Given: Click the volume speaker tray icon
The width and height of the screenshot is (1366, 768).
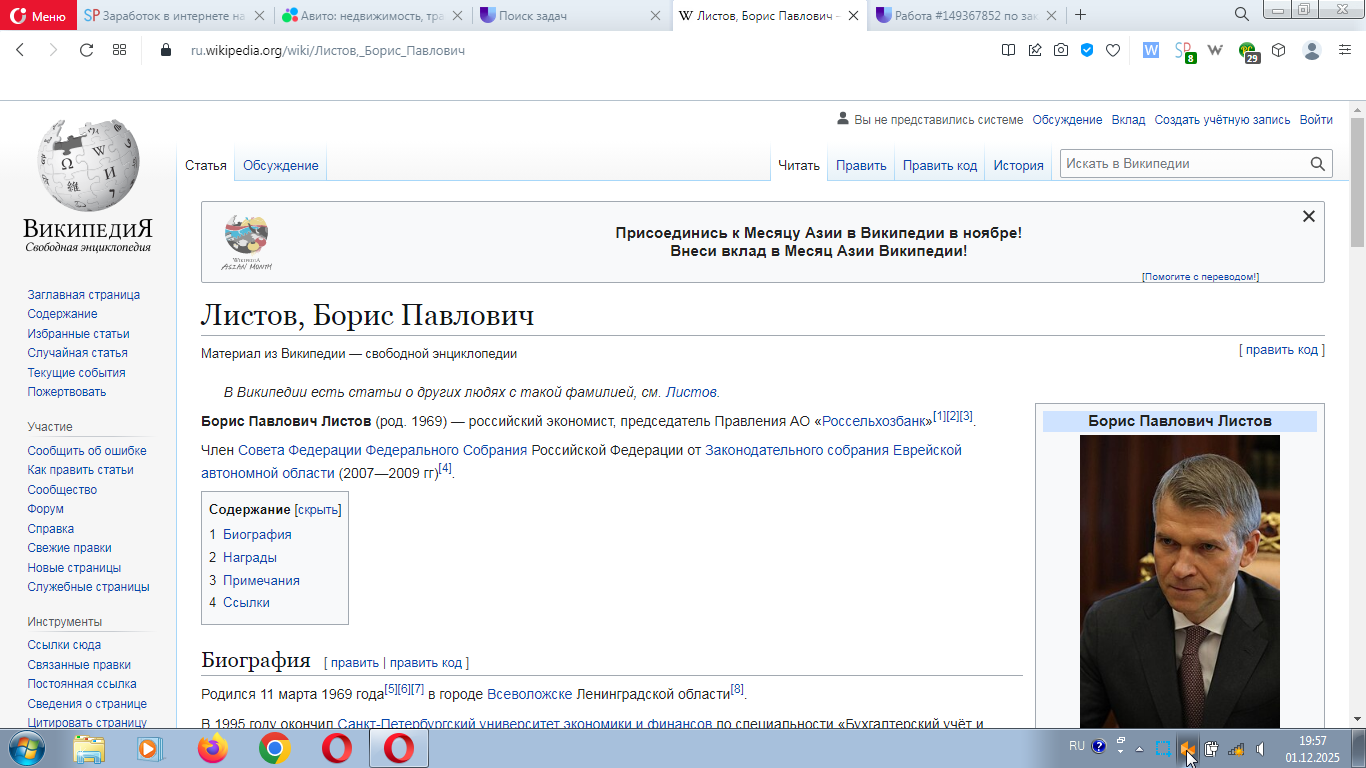Looking at the screenshot, I should 1261,748.
